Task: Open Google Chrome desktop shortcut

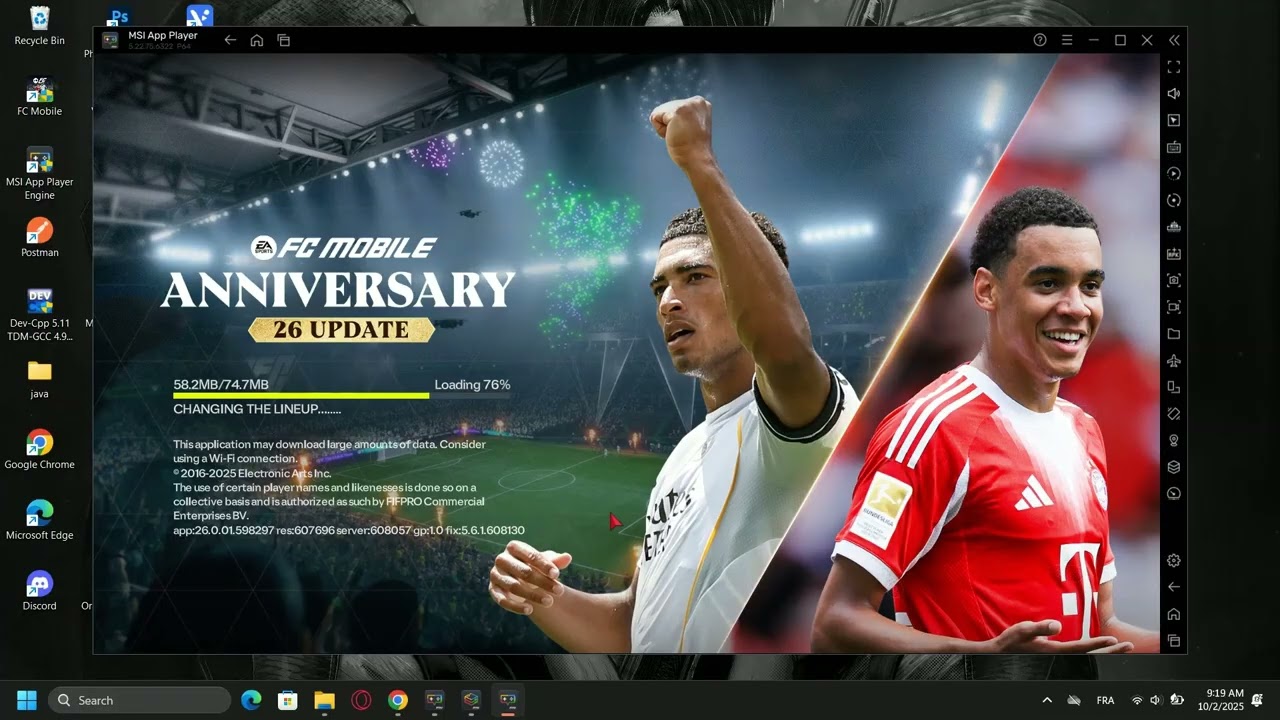Action: [40, 450]
